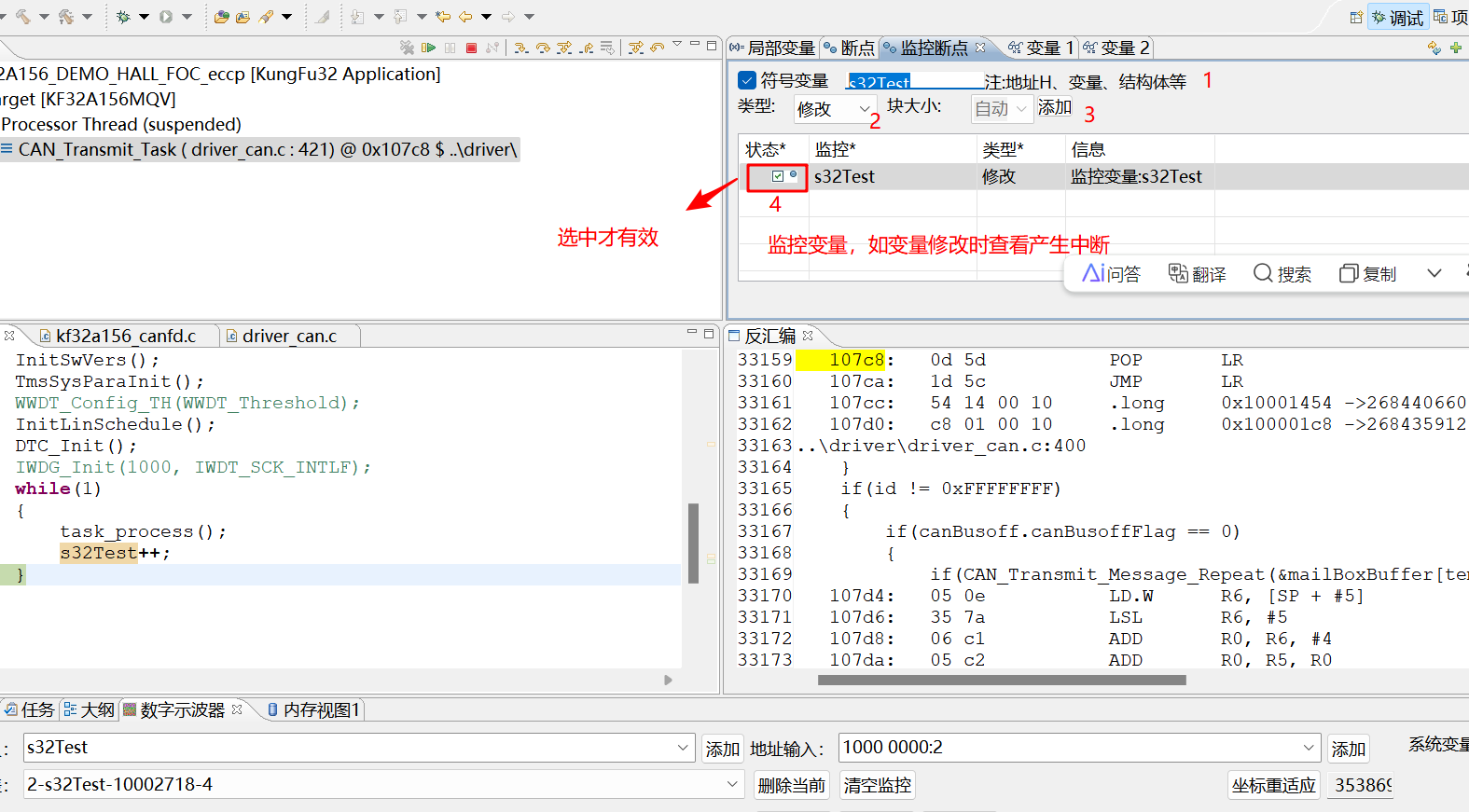Click the Ai问答 button
The width and height of the screenshot is (1469, 812).
click(1111, 273)
